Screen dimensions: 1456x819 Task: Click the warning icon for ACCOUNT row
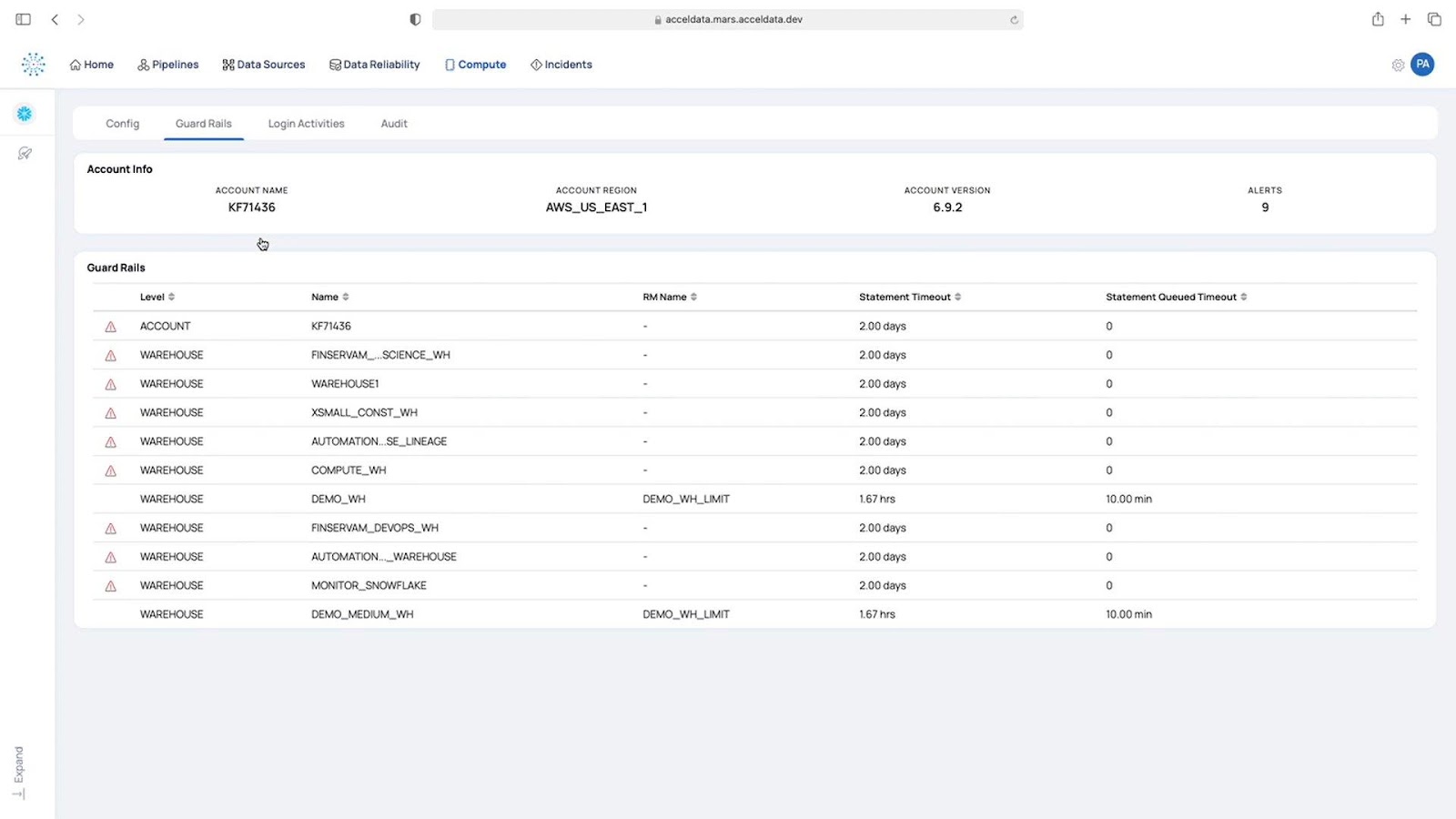(111, 327)
